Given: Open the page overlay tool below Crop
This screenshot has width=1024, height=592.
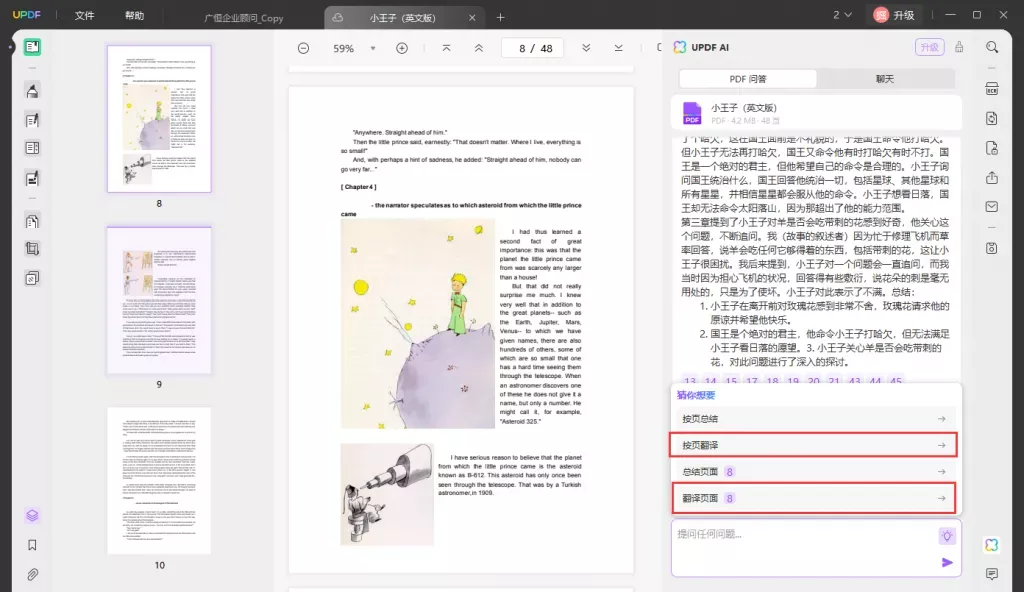Looking at the screenshot, I should (x=32, y=278).
